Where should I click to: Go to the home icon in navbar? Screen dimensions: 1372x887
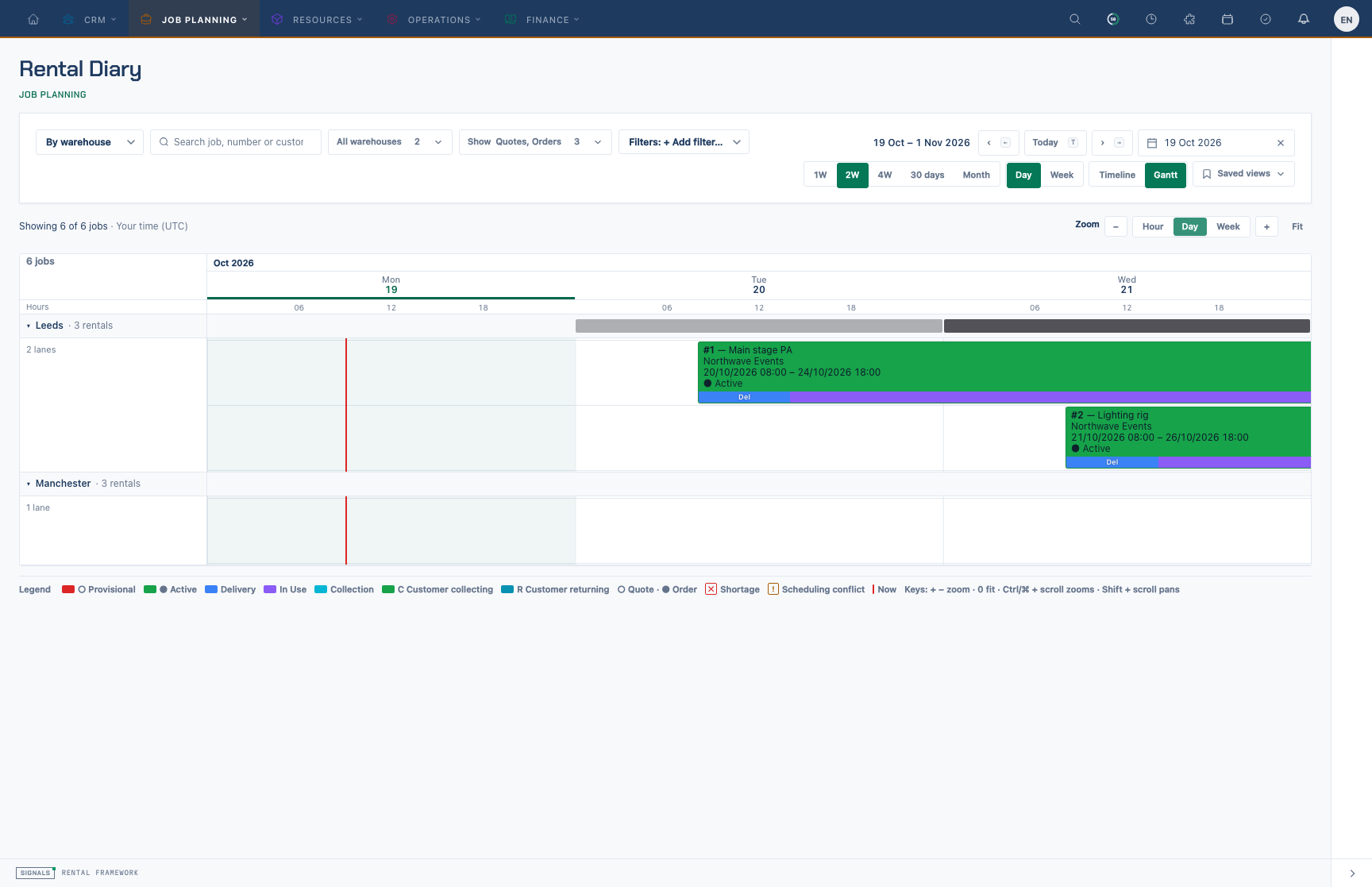coord(33,19)
